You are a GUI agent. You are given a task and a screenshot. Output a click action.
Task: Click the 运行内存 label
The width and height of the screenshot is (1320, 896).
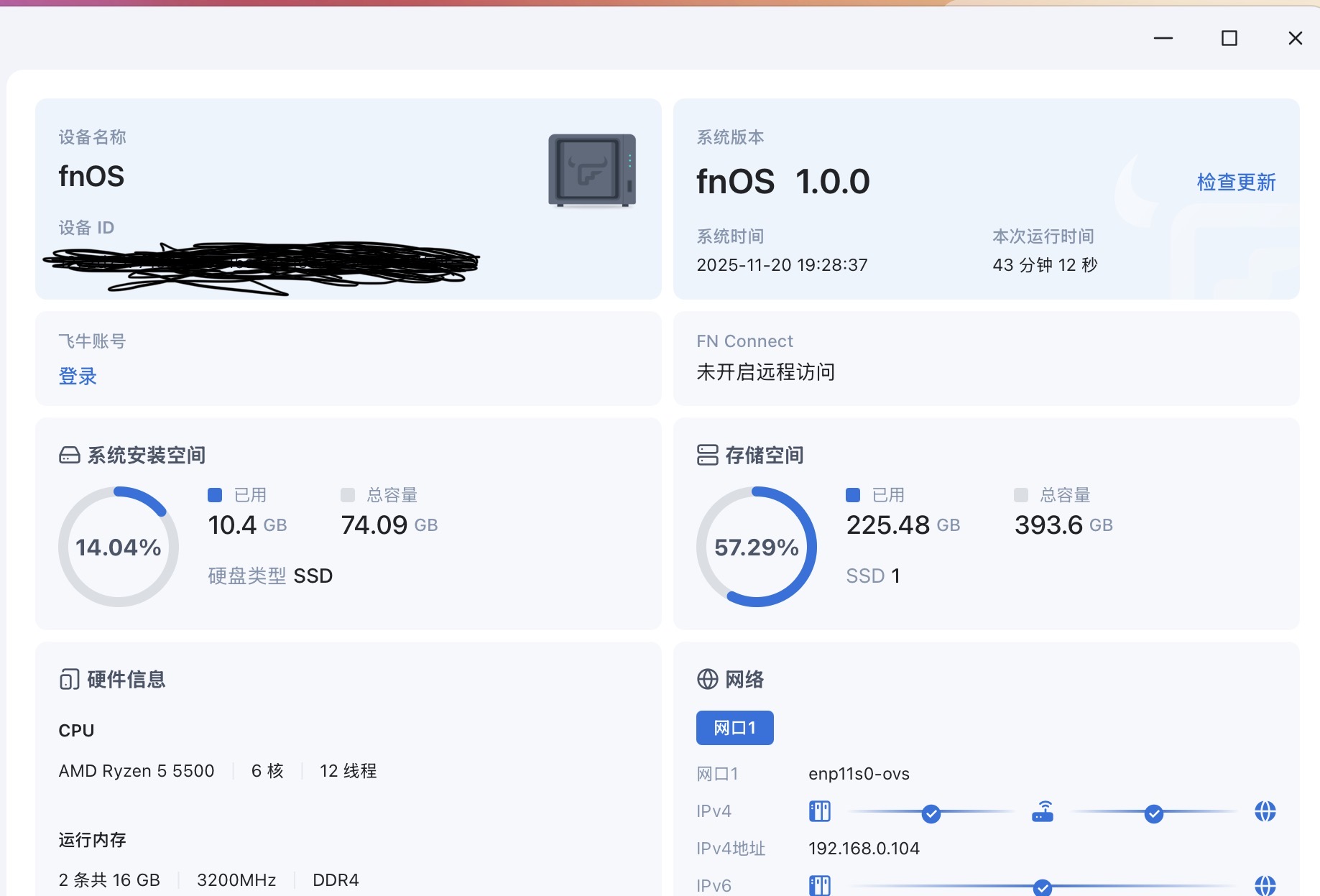coord(92,840)
